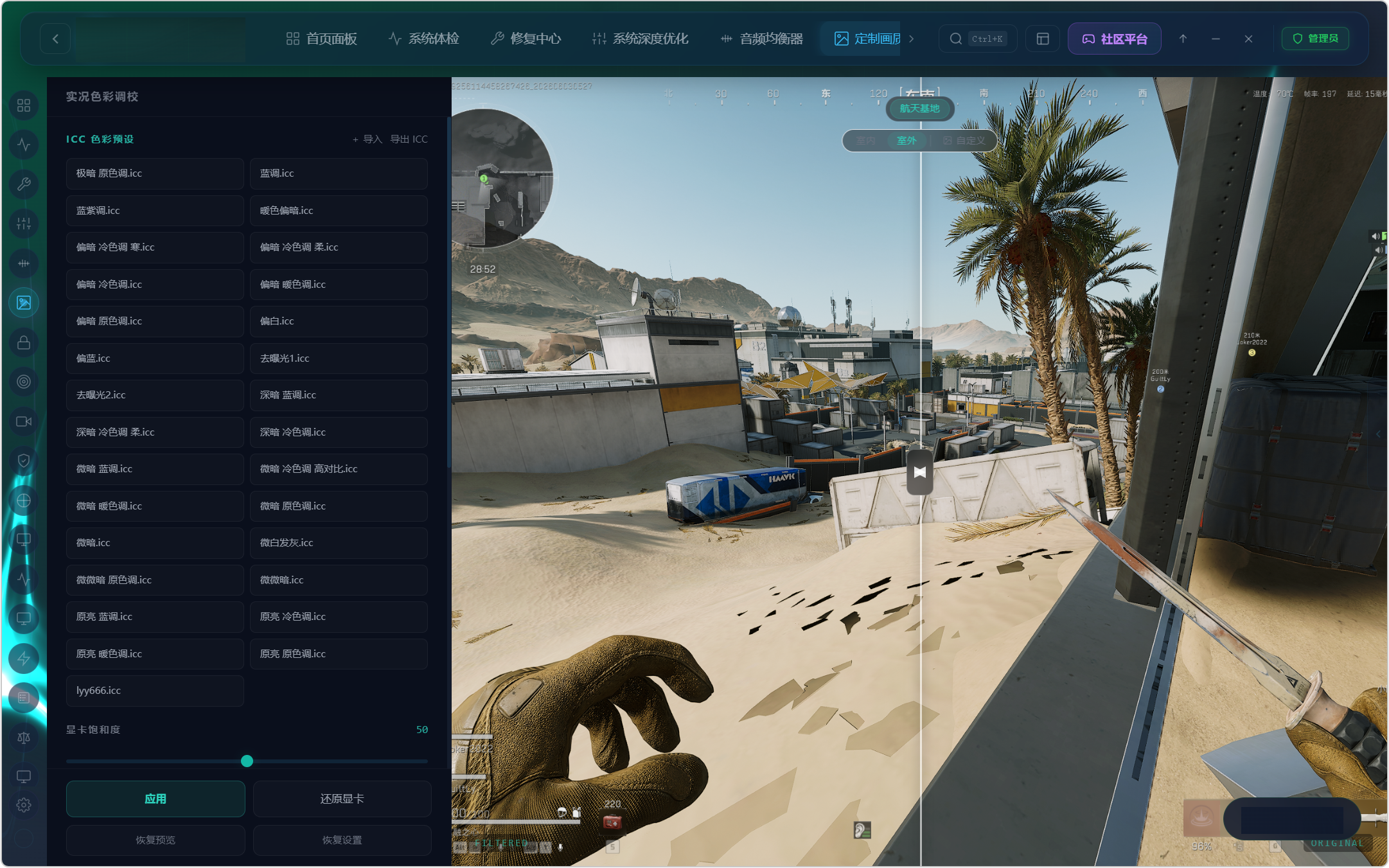Adjust the 显卡饱和度 slider handle
The image size is (1389, 868).
pyautogui.click(x=247, y=761)
